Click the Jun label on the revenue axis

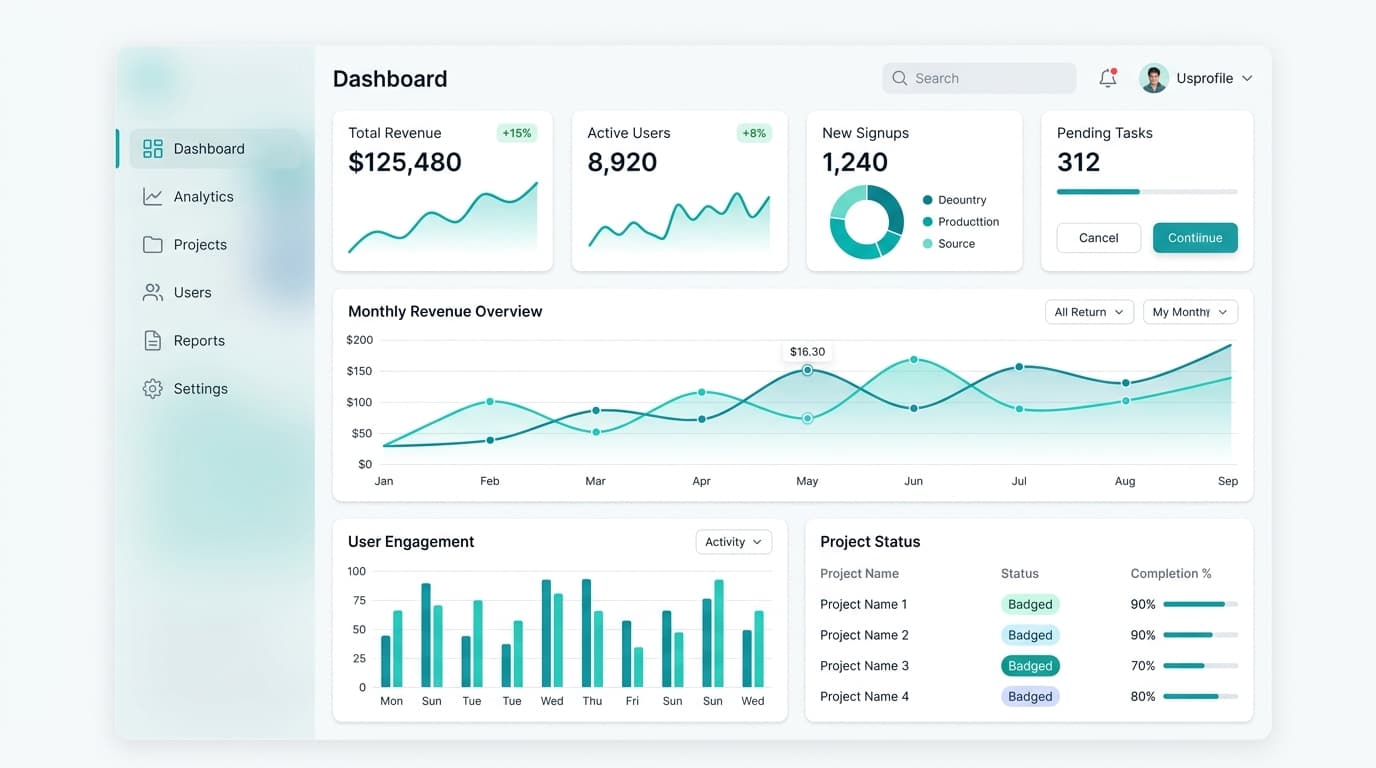(x=913, y=481)
